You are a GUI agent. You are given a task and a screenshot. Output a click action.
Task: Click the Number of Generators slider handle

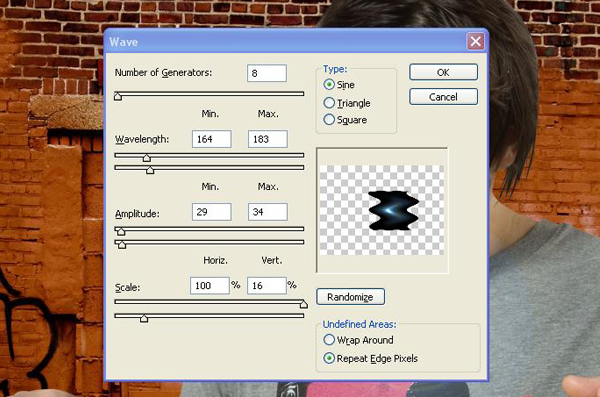point(118,96)
